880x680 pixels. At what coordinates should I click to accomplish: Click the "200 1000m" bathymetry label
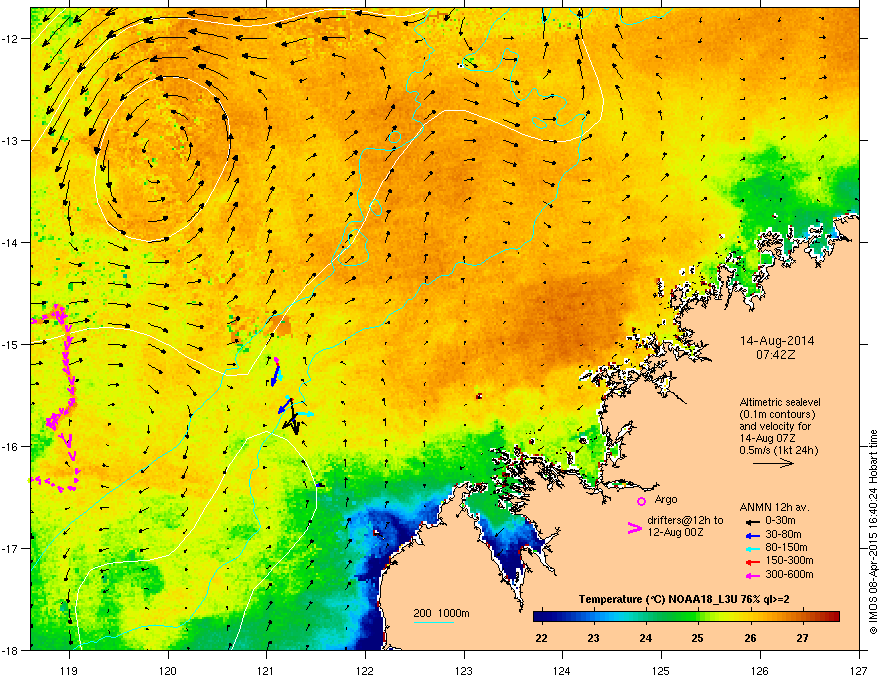(x=442, y=613)
